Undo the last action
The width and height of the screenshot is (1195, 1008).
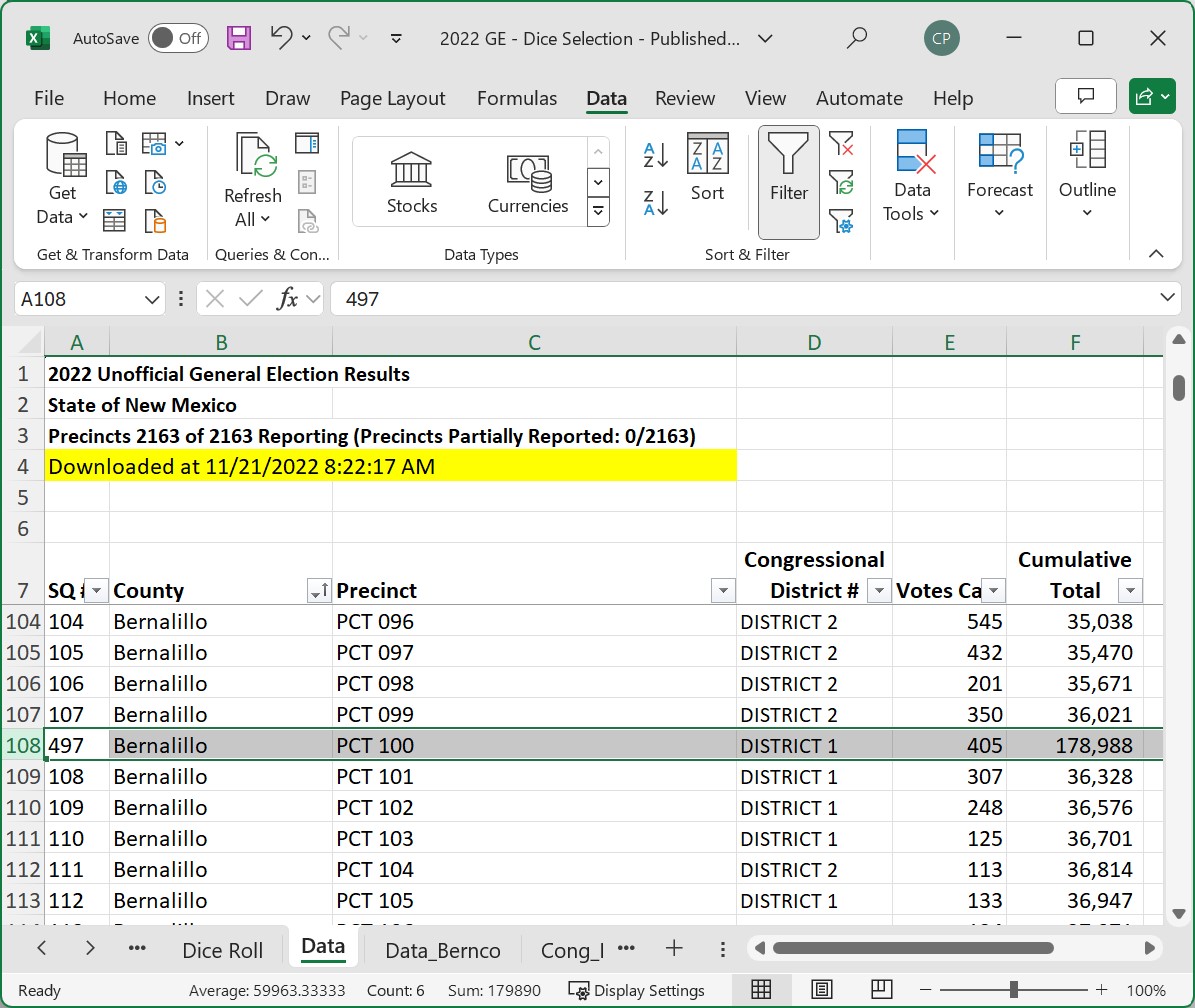click(281, 37)
